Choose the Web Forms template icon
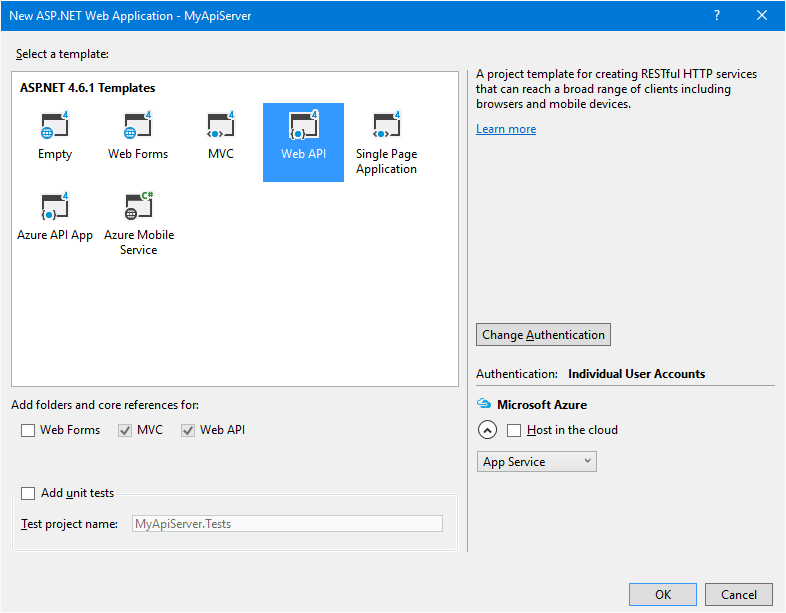786x613 pixels. tap(138, 125)
